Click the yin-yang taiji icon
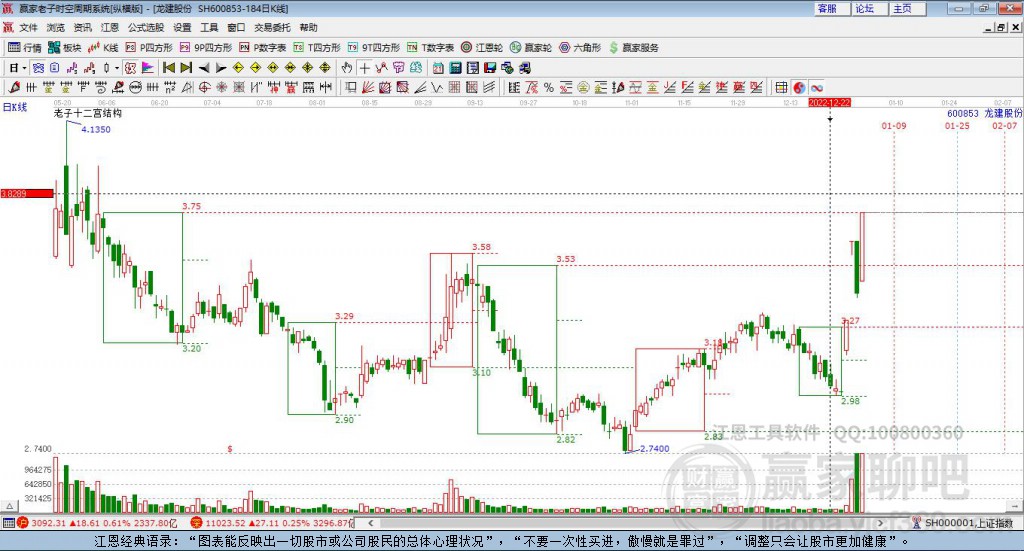The width and height of the screenshot is (1024, 551). click(799, 88)
